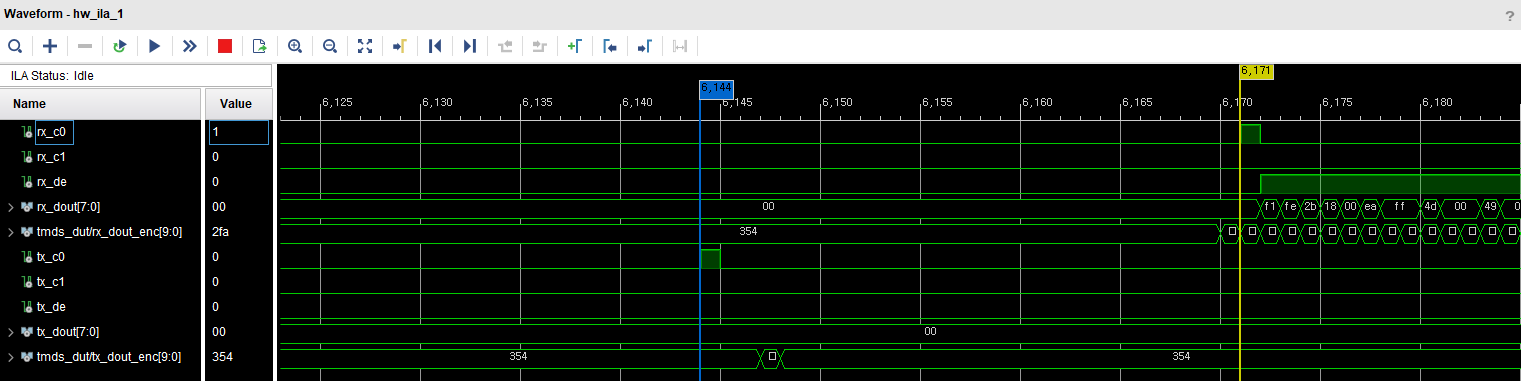Expand tmds_dut/rx_dout_enc[9:0] bus

click(11, 232)
